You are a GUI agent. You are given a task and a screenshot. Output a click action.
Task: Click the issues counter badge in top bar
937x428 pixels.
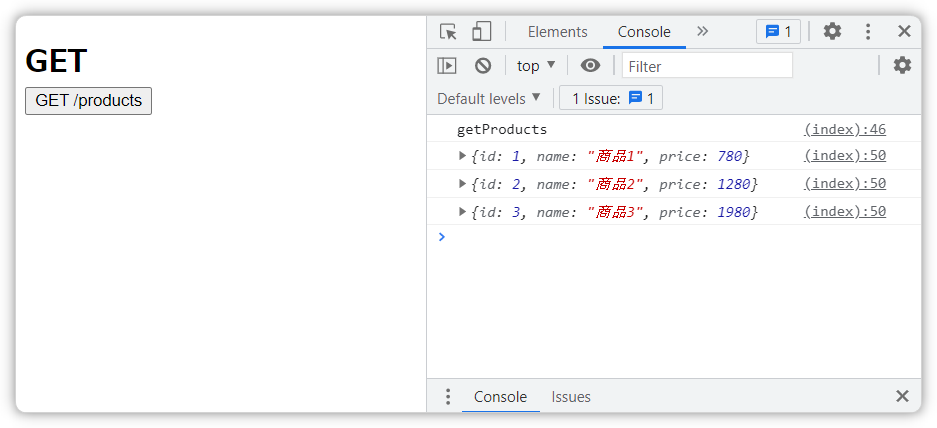click(x=778, y=32)
